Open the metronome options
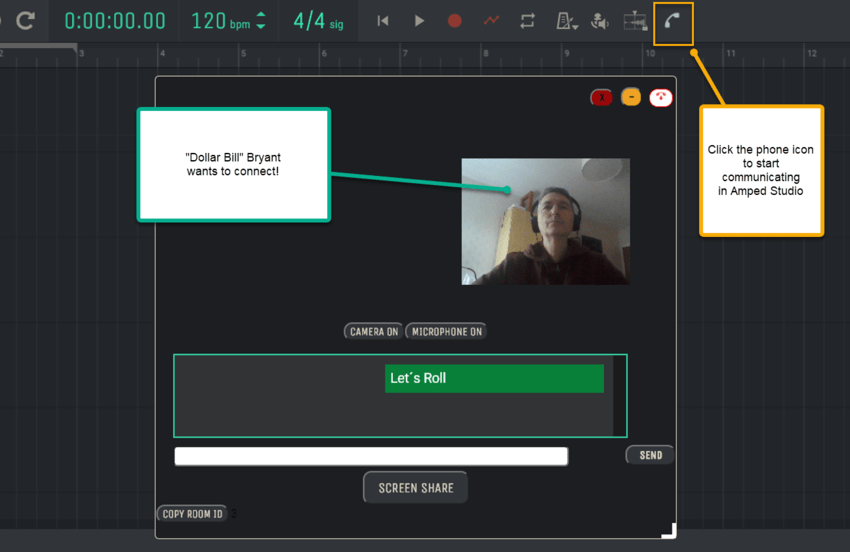 [x=566, y=21]
